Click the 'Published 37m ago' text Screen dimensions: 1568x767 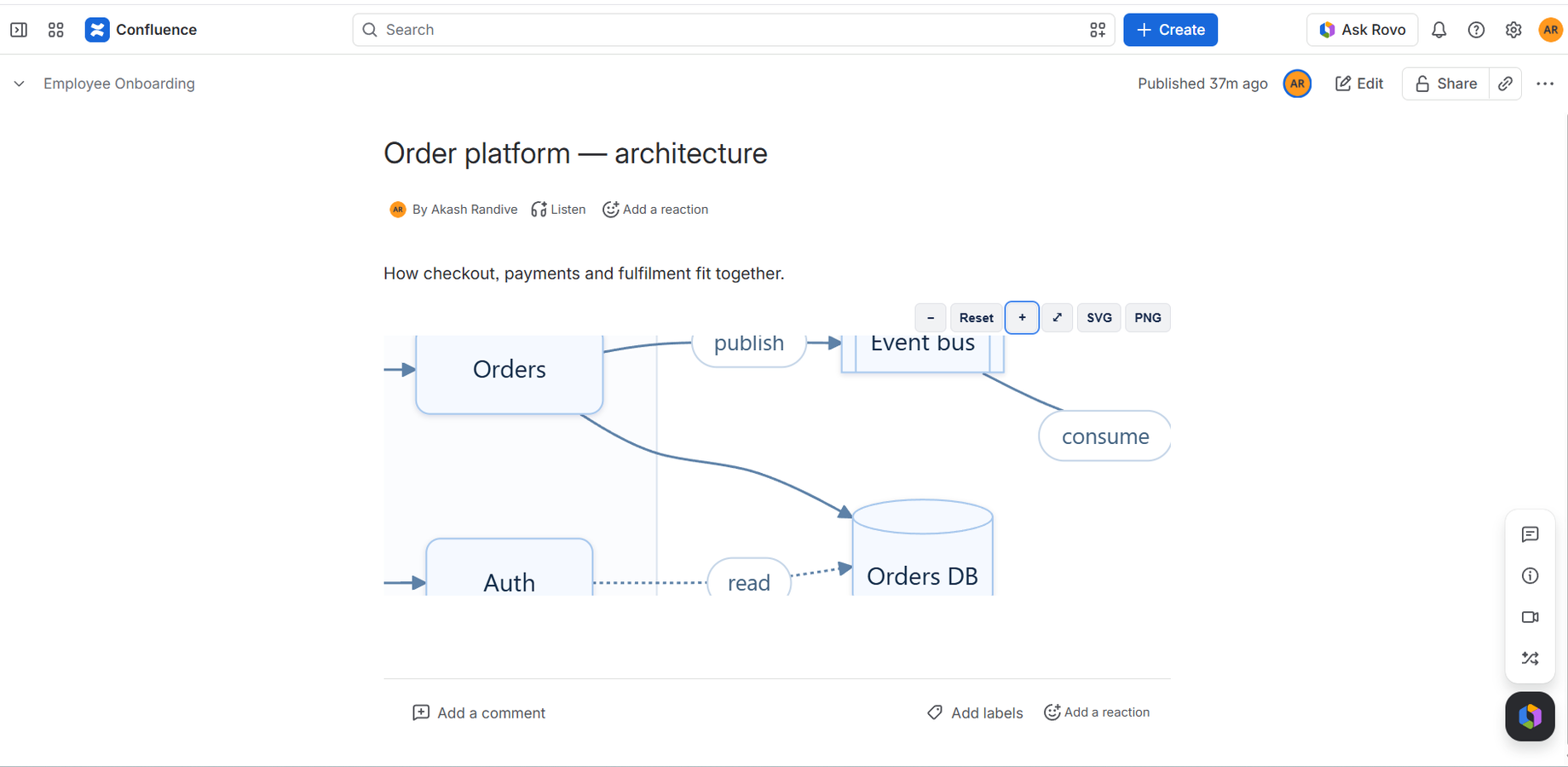1202,84
